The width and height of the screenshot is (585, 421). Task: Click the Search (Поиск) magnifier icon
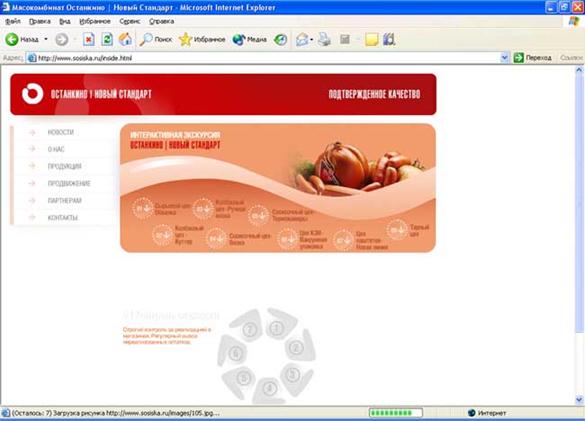click(x=146, y=39)
